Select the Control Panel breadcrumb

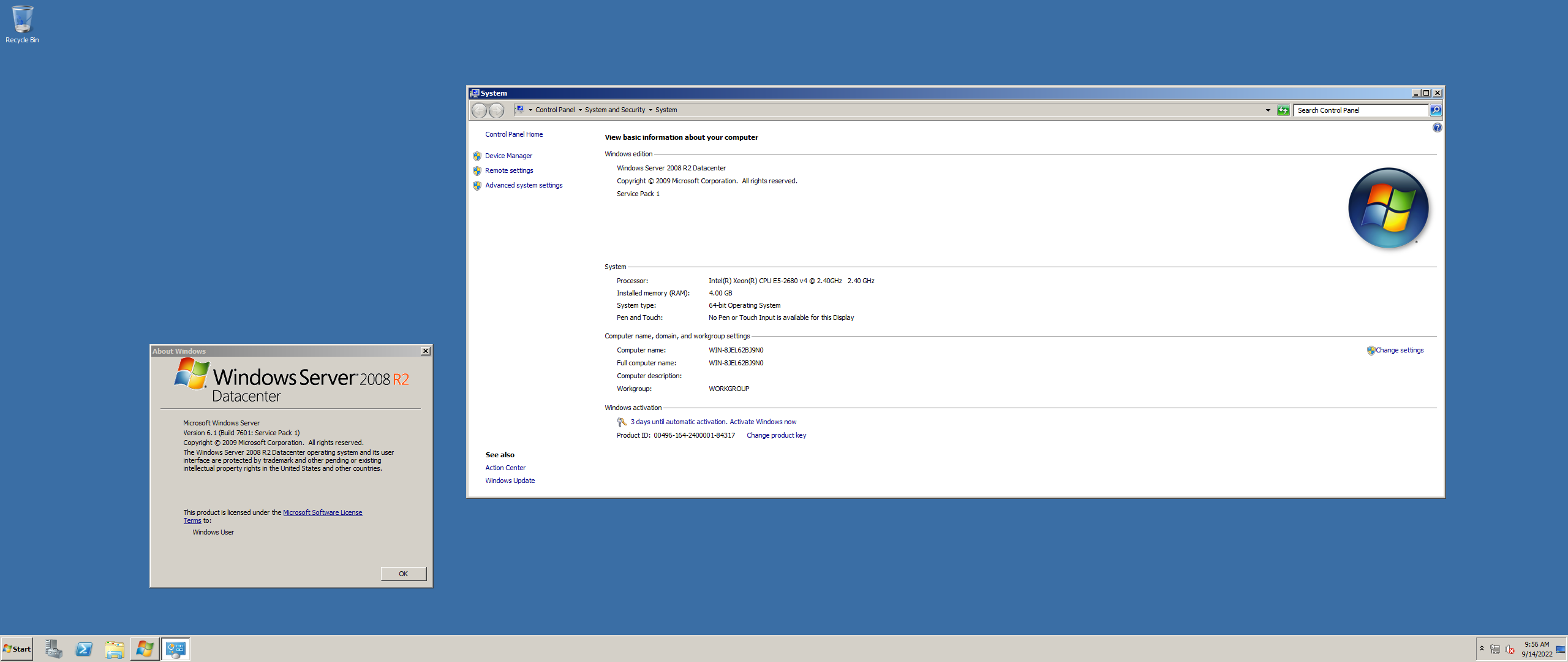[555, 110]
